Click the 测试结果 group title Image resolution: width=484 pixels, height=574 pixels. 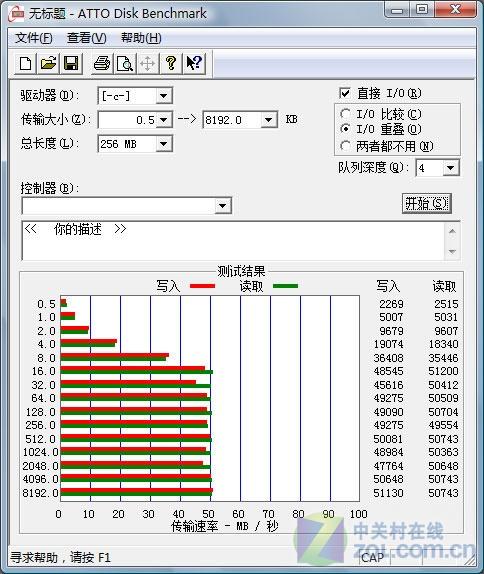point(241,271)
